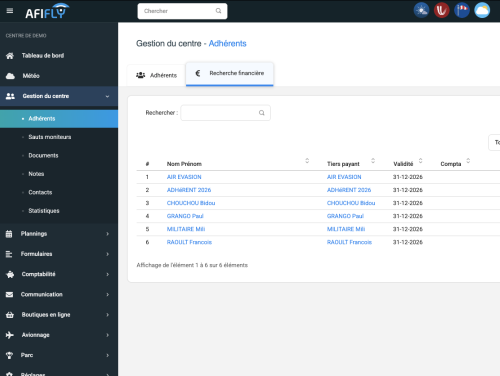Toggle the hamburger menu icon
Image resolution: width=500 pixels, height=376 pixels.
coord(10,11)
